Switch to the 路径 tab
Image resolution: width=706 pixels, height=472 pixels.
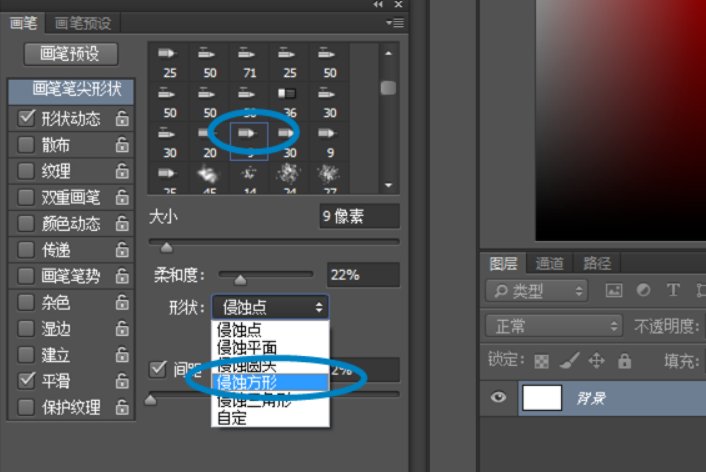pyautogui.click(x=597, y=263)
